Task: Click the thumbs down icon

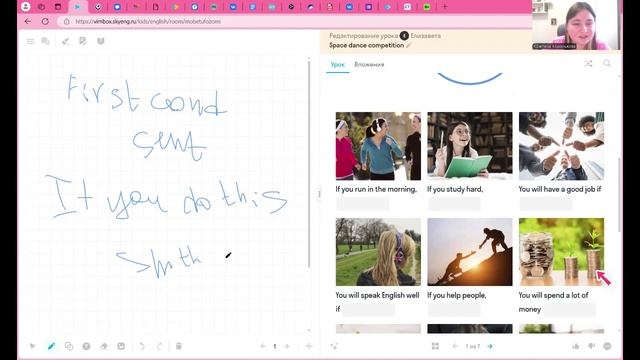Action: pos(591,346)
